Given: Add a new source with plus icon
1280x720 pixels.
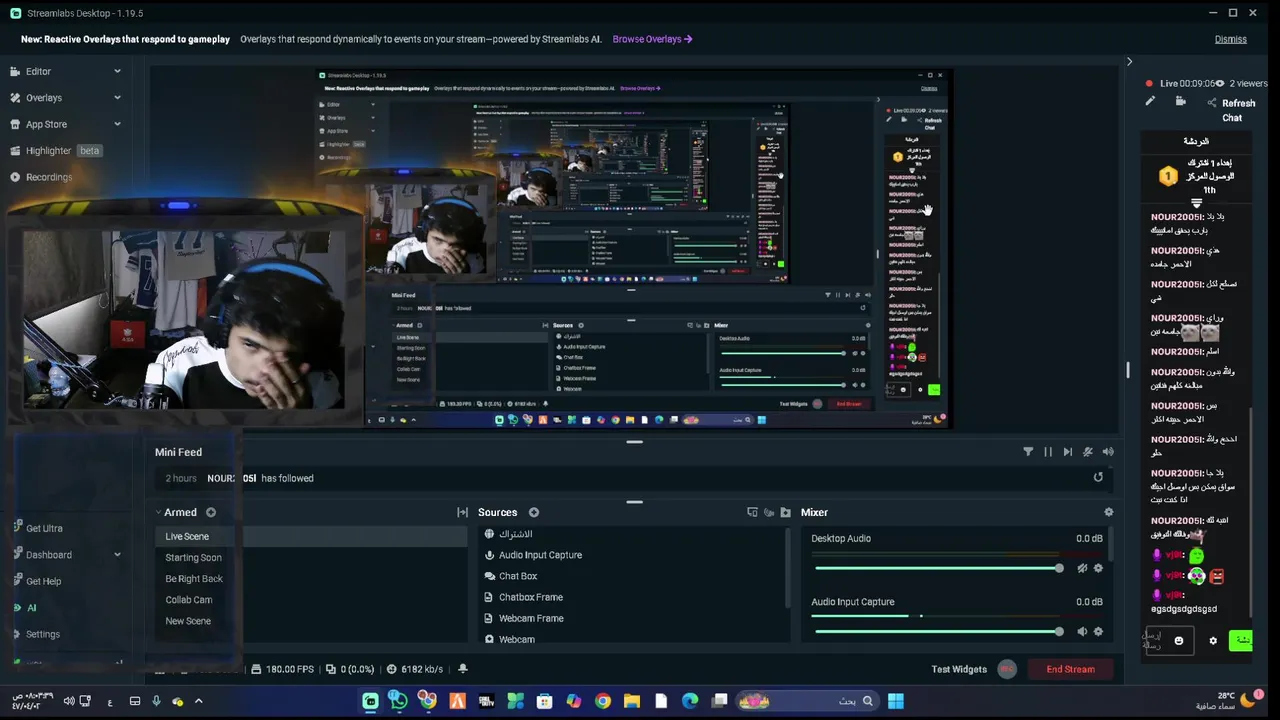Looking at the screenshot, I should [x=534, y=513].
